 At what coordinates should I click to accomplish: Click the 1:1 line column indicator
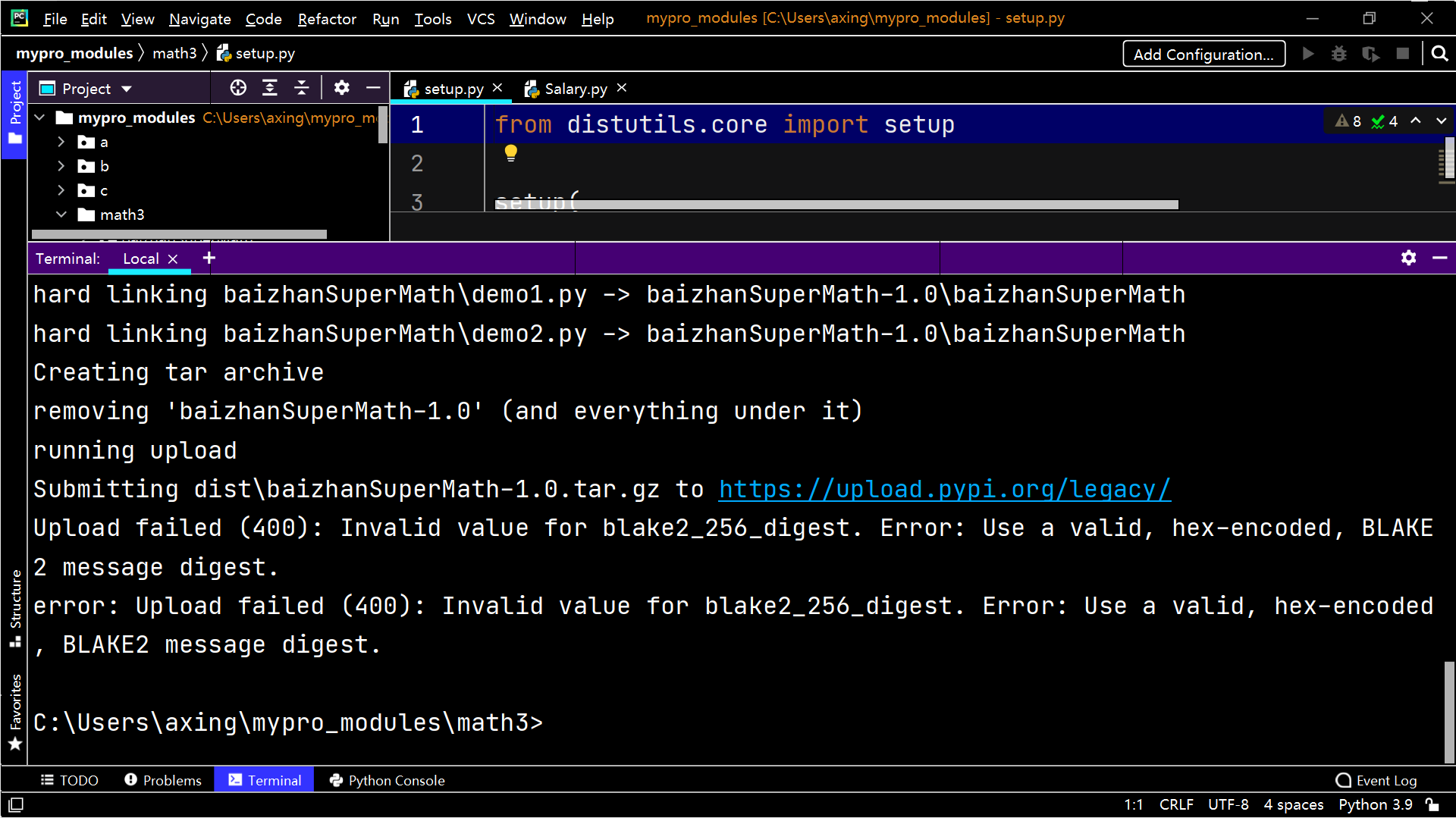tap(1134, 804)
